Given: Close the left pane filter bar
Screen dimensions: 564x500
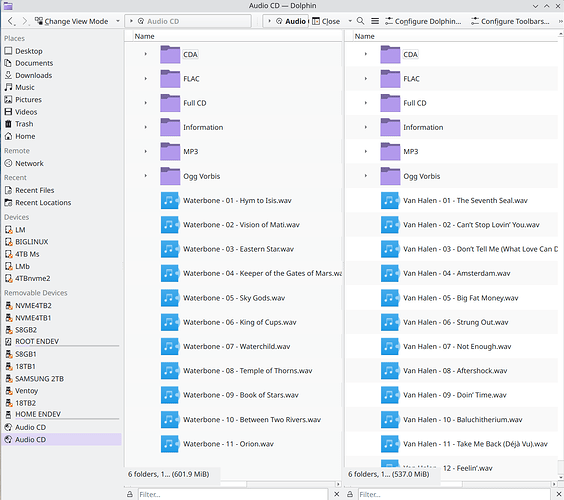Looking at the screenshot, I should (x=336, y=494).
